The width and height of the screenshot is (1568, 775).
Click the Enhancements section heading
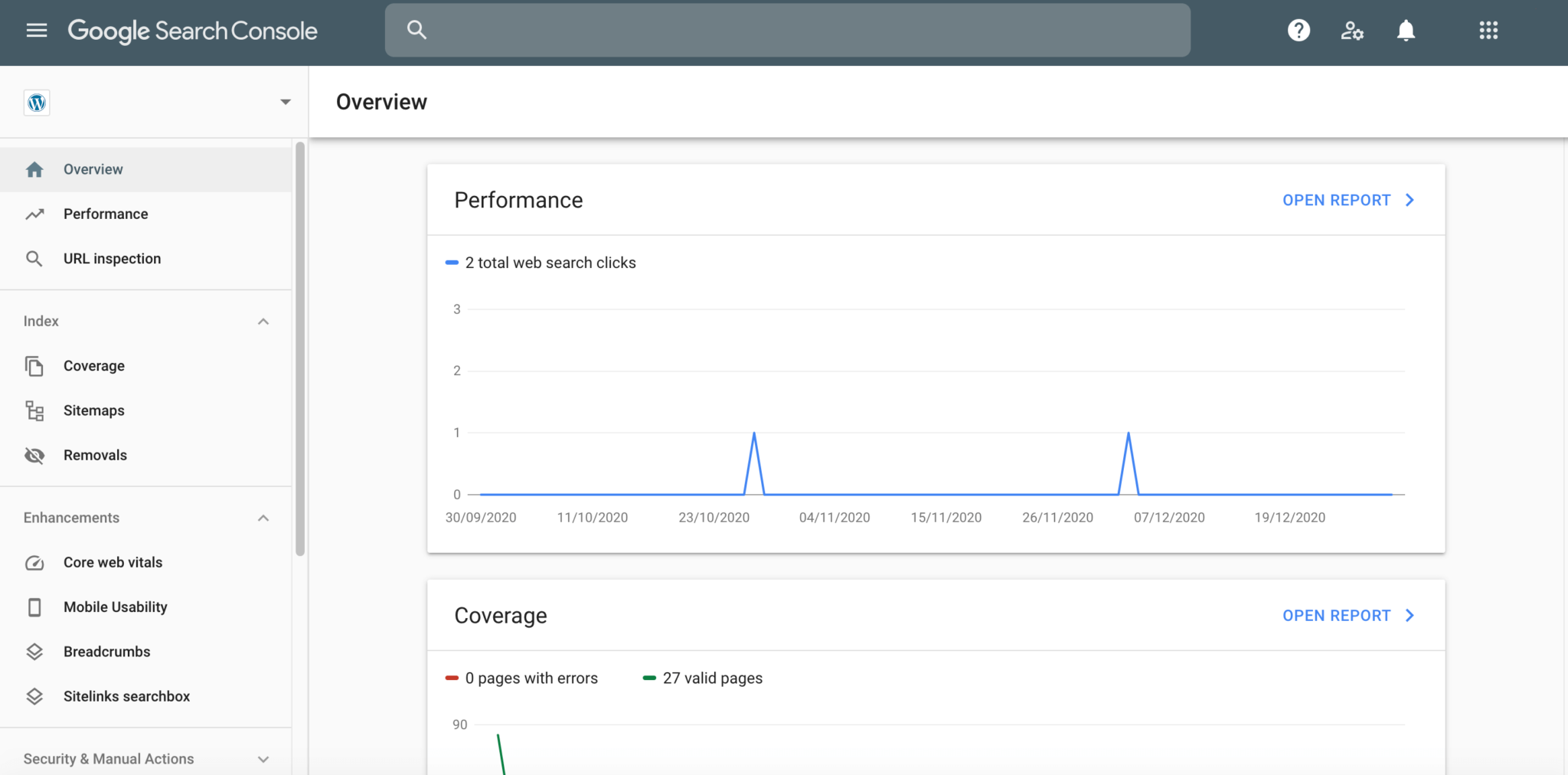pyautogui.click(x=71, y=518)
